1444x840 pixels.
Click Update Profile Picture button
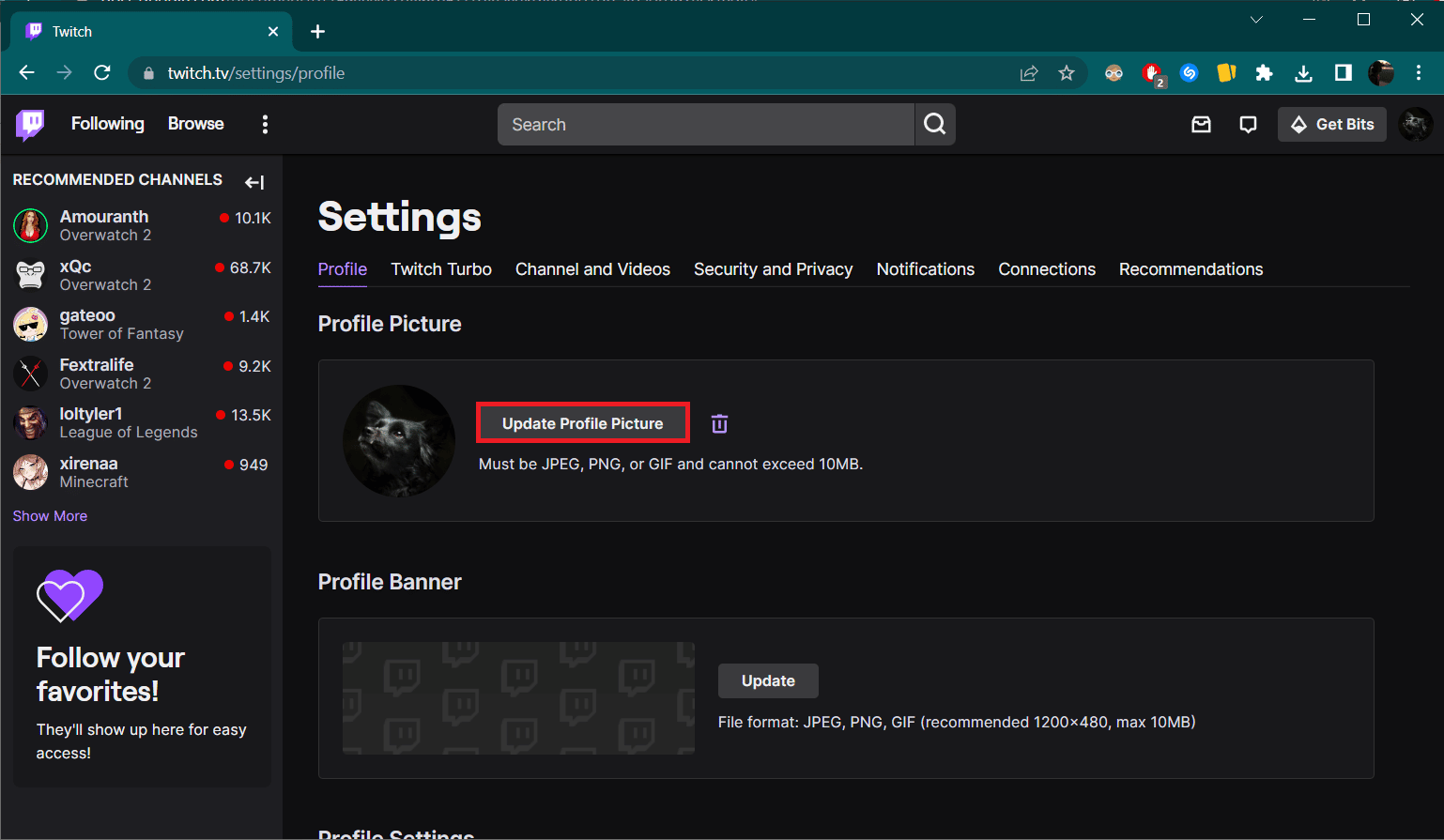click(583, 423)
